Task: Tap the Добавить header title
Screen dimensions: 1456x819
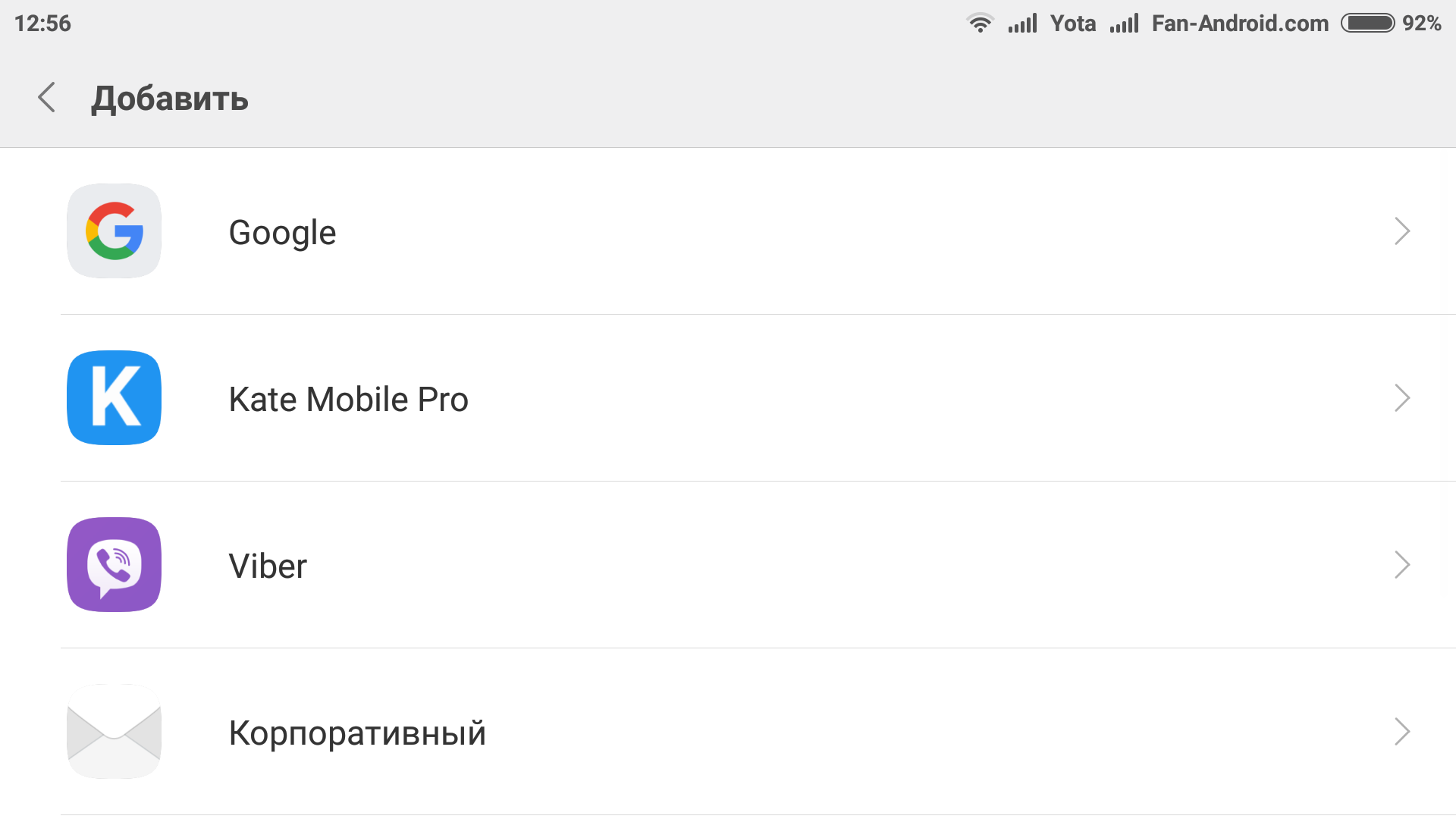Action: [x=170, y=99]
